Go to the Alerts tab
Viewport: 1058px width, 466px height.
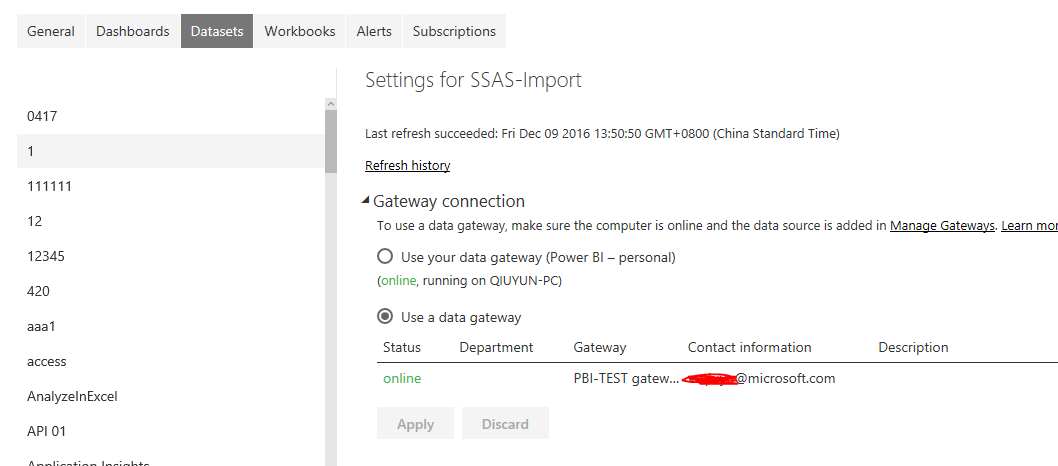pyautogui.click(x=374, y=31)
